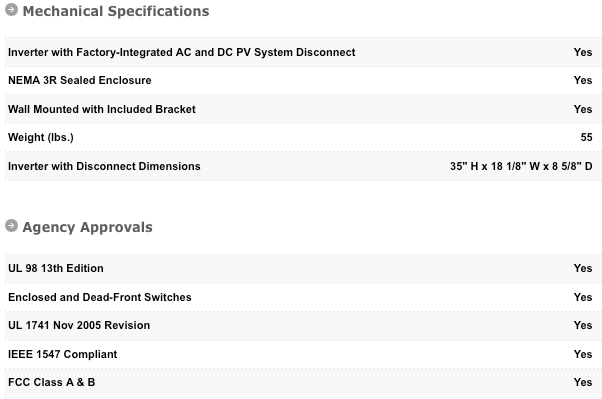
Task: Click the Yes value for FCC Class A & B
Action: [x=583, y=382]
